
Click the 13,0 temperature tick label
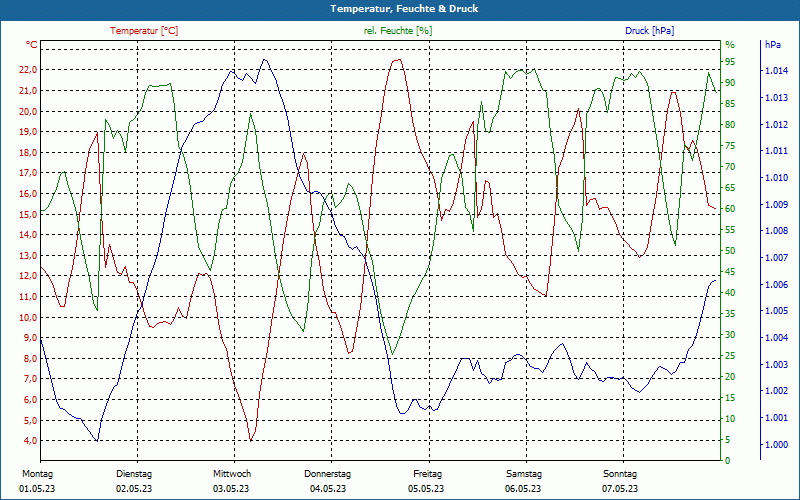(x=28, y=256)
